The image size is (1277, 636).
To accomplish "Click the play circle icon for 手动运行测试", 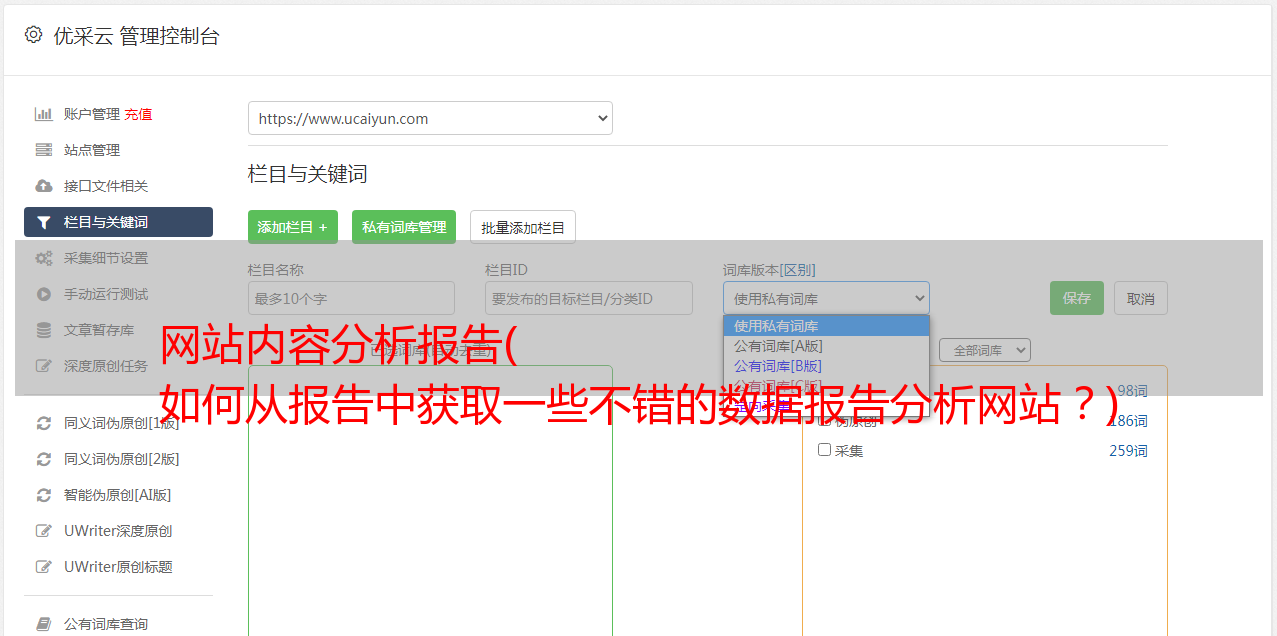I will 44,294.
